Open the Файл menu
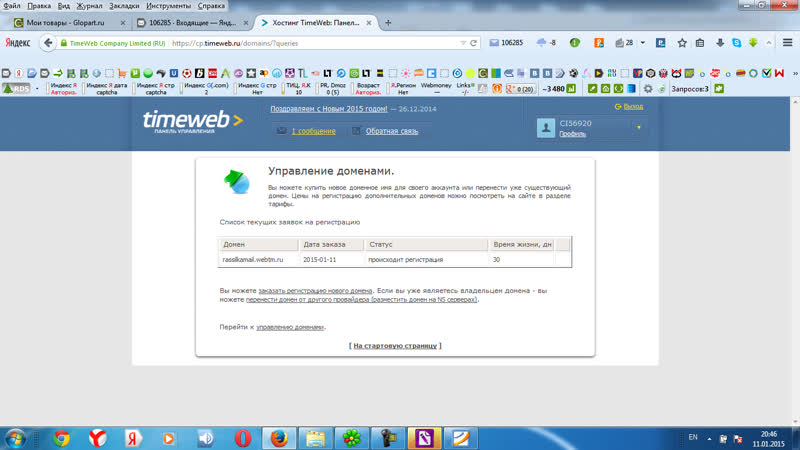The width and height of the screenshot is (800, 450). (12, 6)
